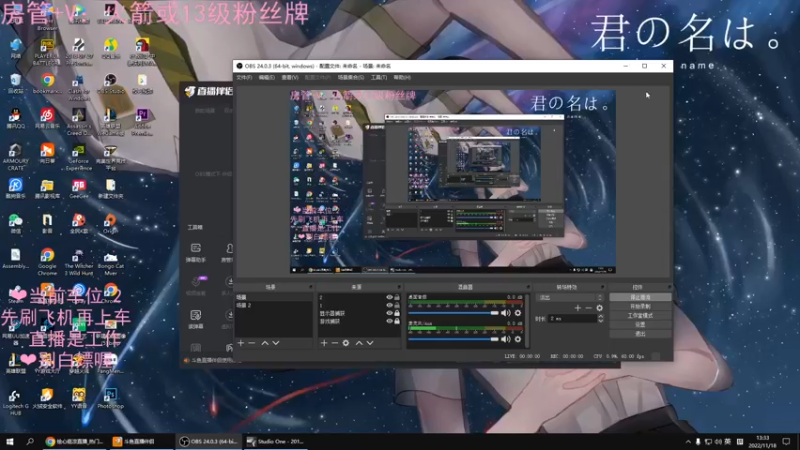This screenshot has height=450, width=800.
Task: Adjust the 麦克风/Aux volume slider
Action: [453, 339]
